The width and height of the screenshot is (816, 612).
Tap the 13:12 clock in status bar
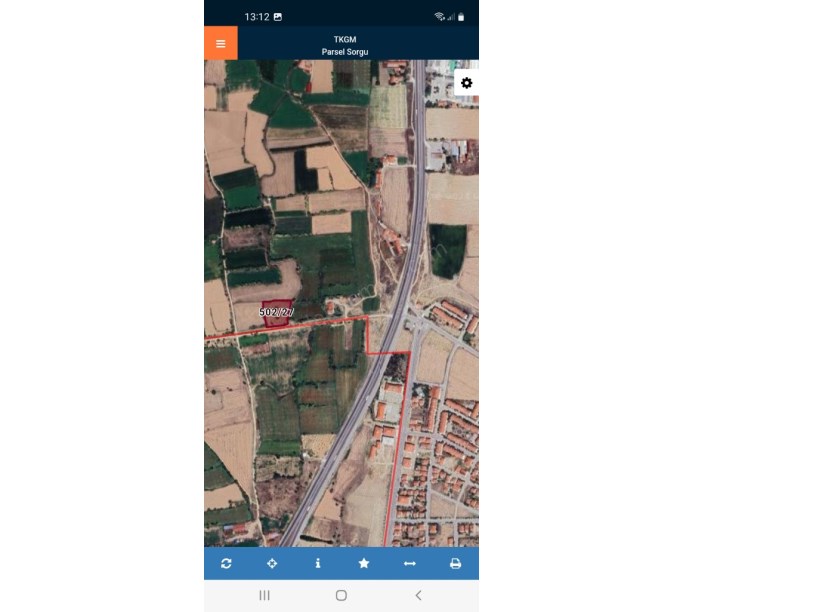coord(257,17)
